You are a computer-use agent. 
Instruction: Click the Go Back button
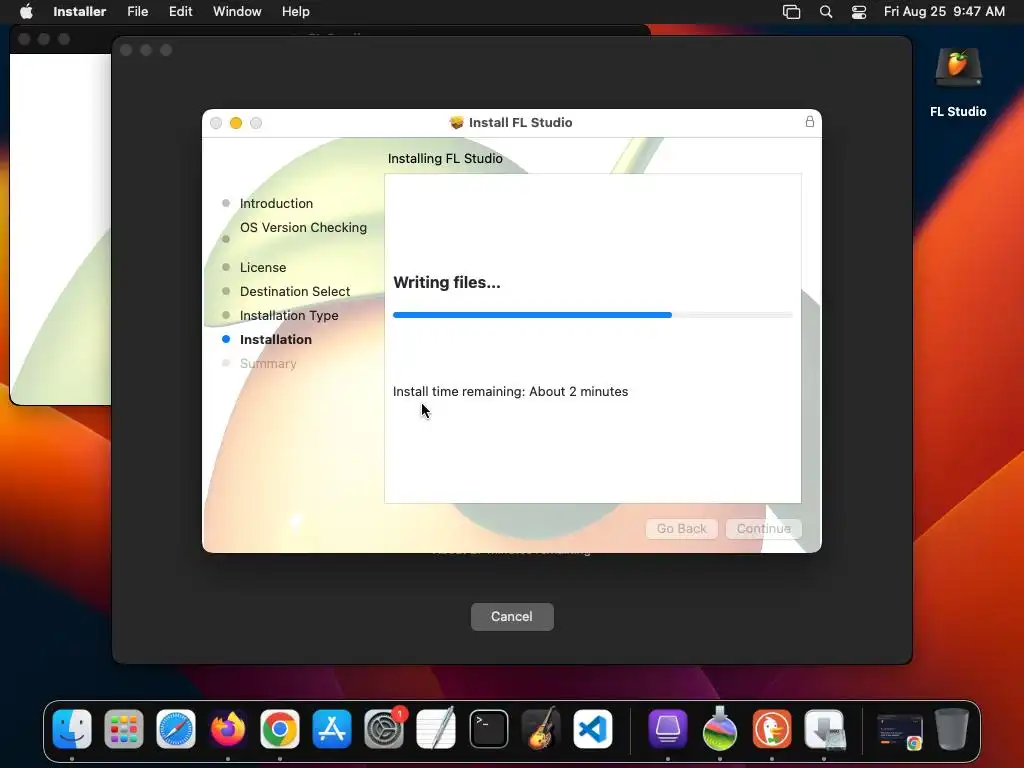[x=682, y=528]
